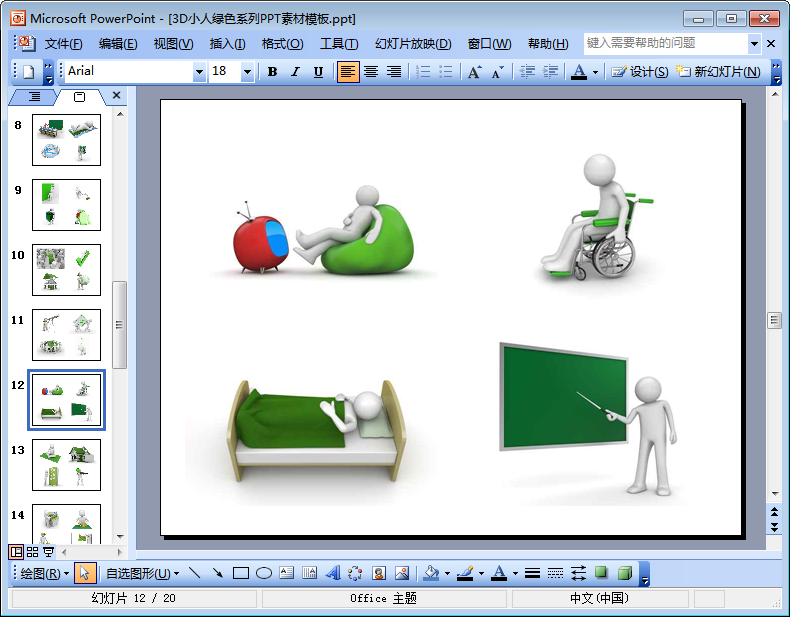Click Decrease Indent icon
The image size is (790, 617).
tap(527, 72)
